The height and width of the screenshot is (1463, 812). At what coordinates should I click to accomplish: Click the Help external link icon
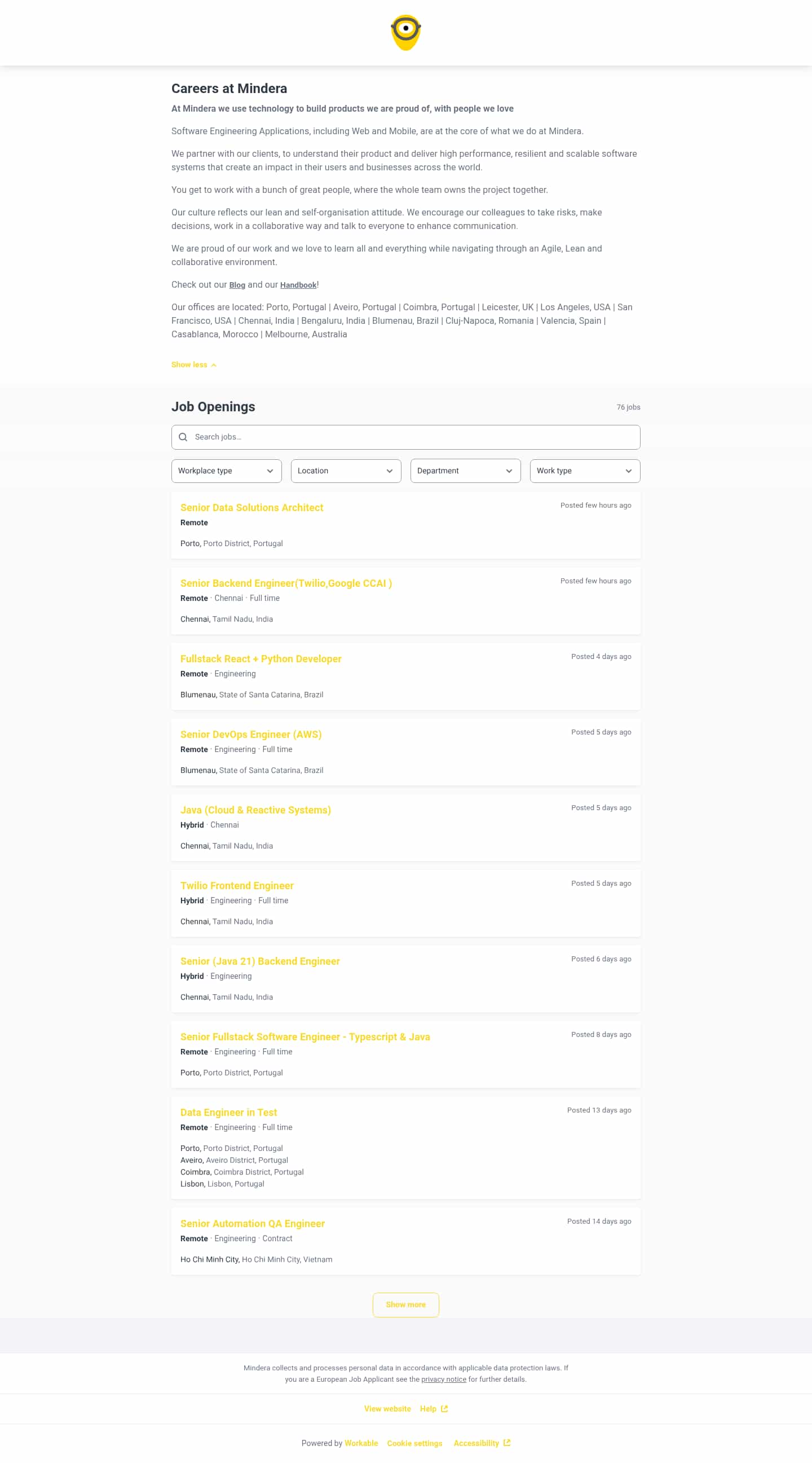click(444, 1408)
